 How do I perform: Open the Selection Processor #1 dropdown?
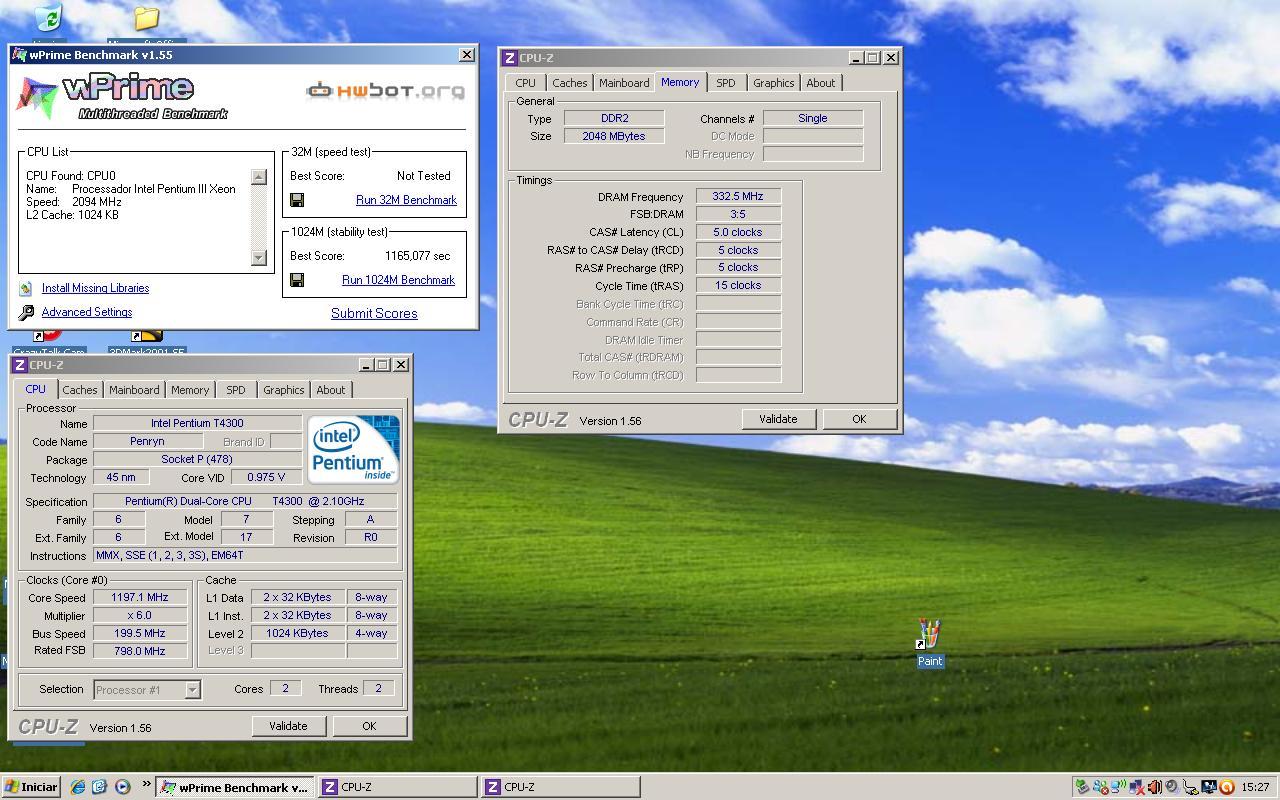tap(192, 689)
